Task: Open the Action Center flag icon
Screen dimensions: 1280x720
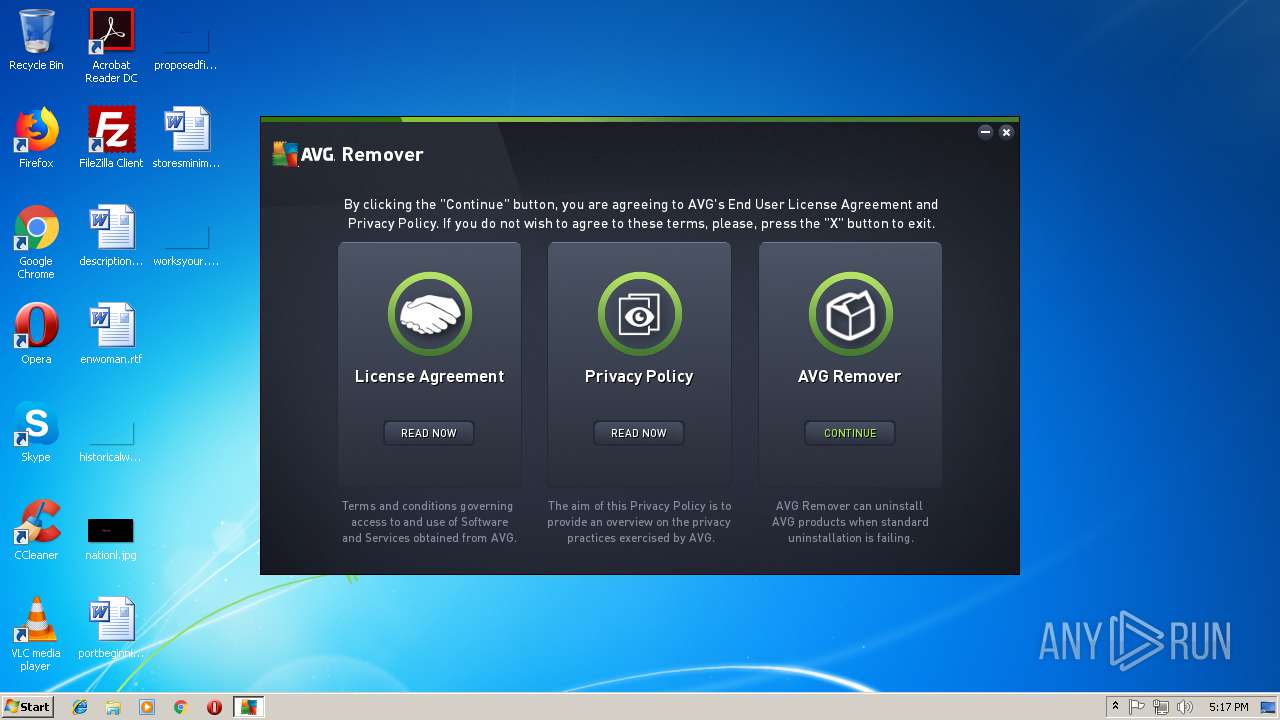Action: [x=1137, y=707]
